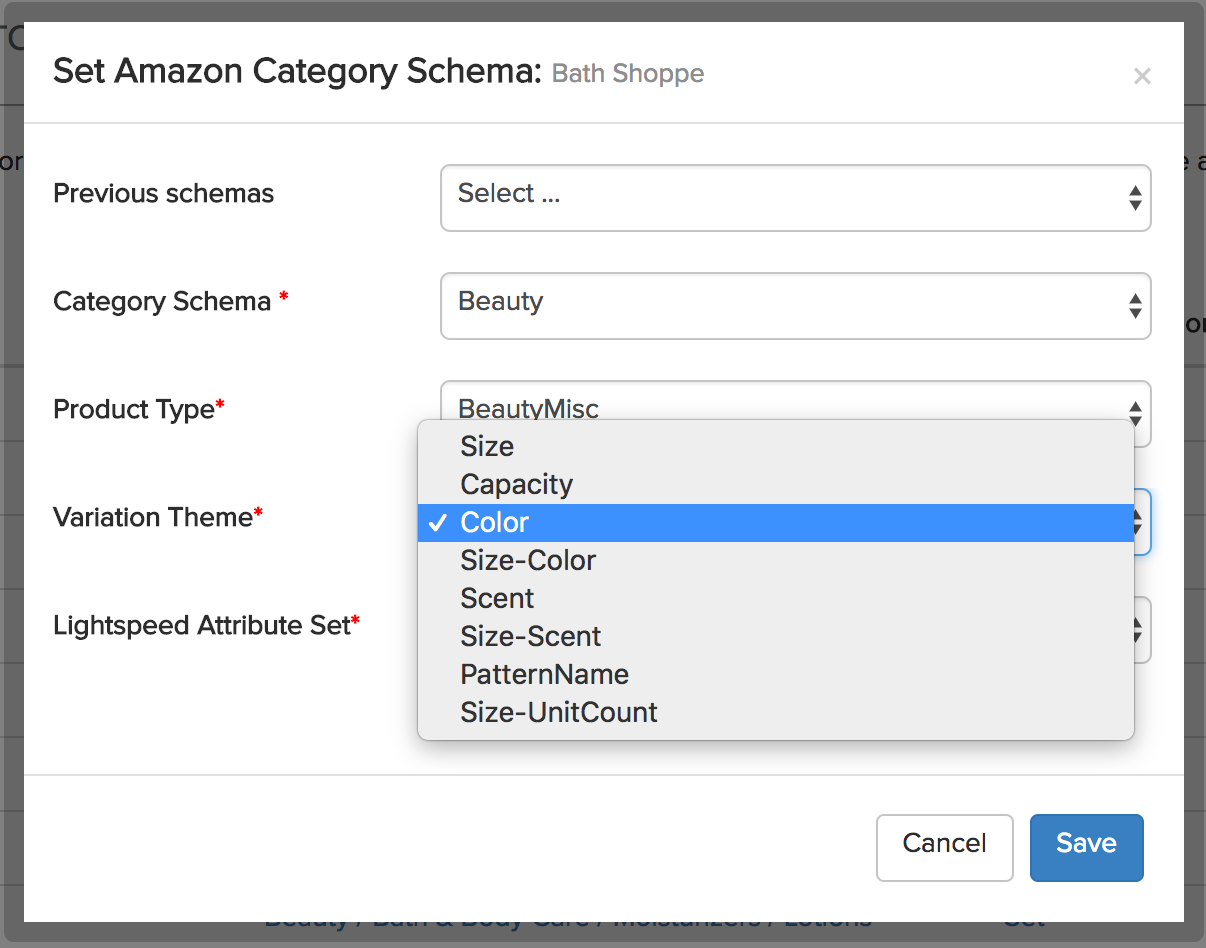This screenshot has height=948, width=1206.
Task: Pick Size-Color variation theme
Action: (528, 561)
